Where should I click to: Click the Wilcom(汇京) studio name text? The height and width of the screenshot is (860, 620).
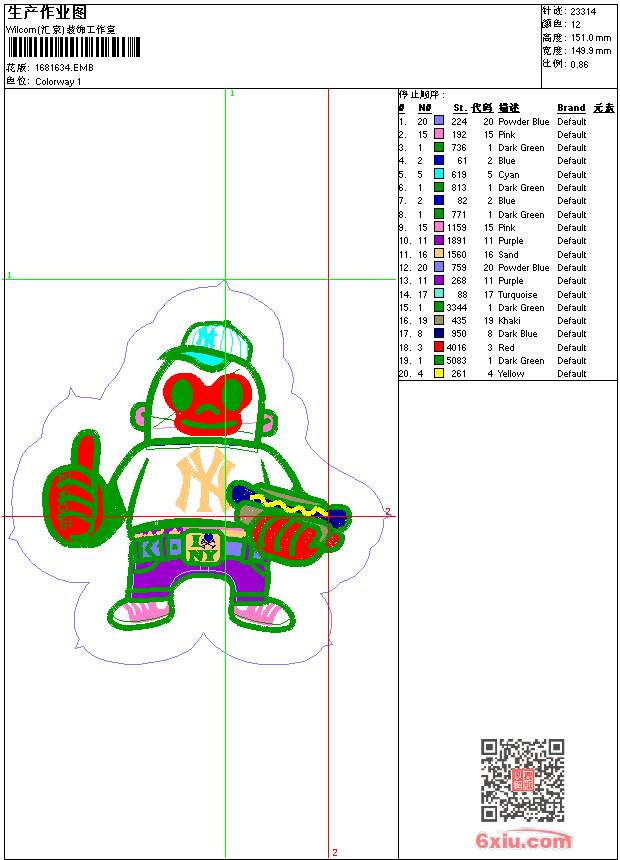pos(61,30)
